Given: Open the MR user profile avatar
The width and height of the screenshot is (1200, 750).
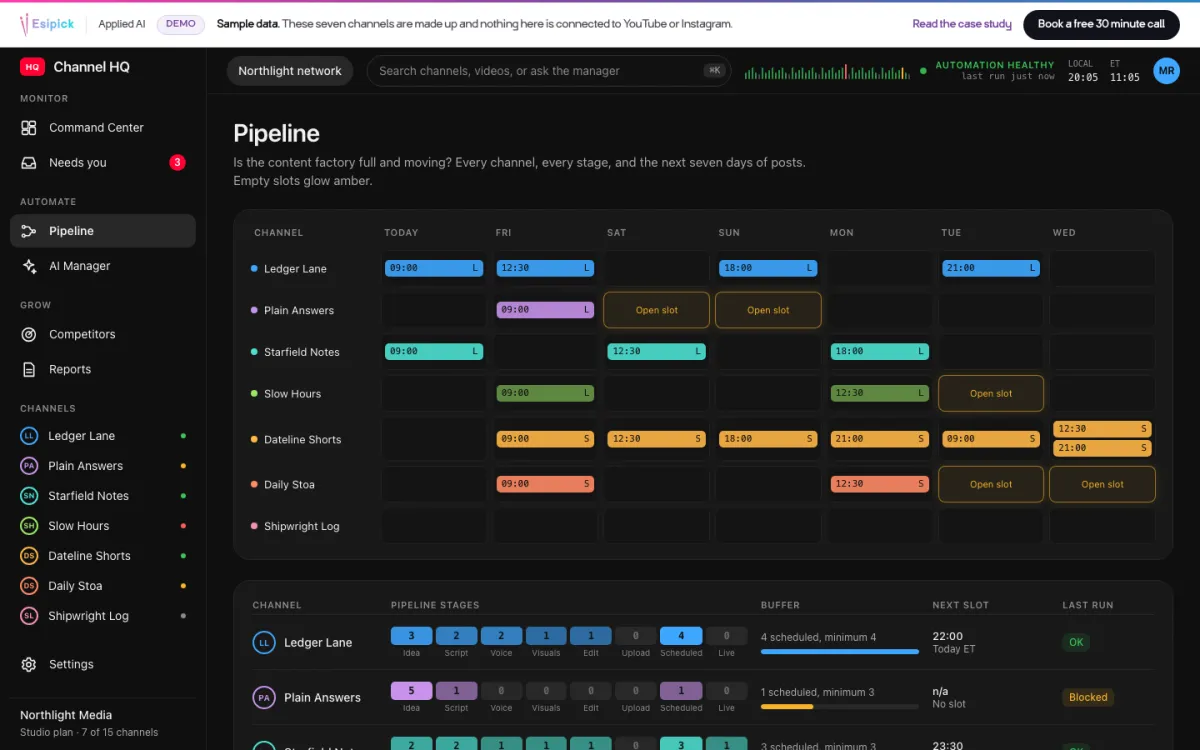Looking at the screenshot, I should click(1166, 71).
